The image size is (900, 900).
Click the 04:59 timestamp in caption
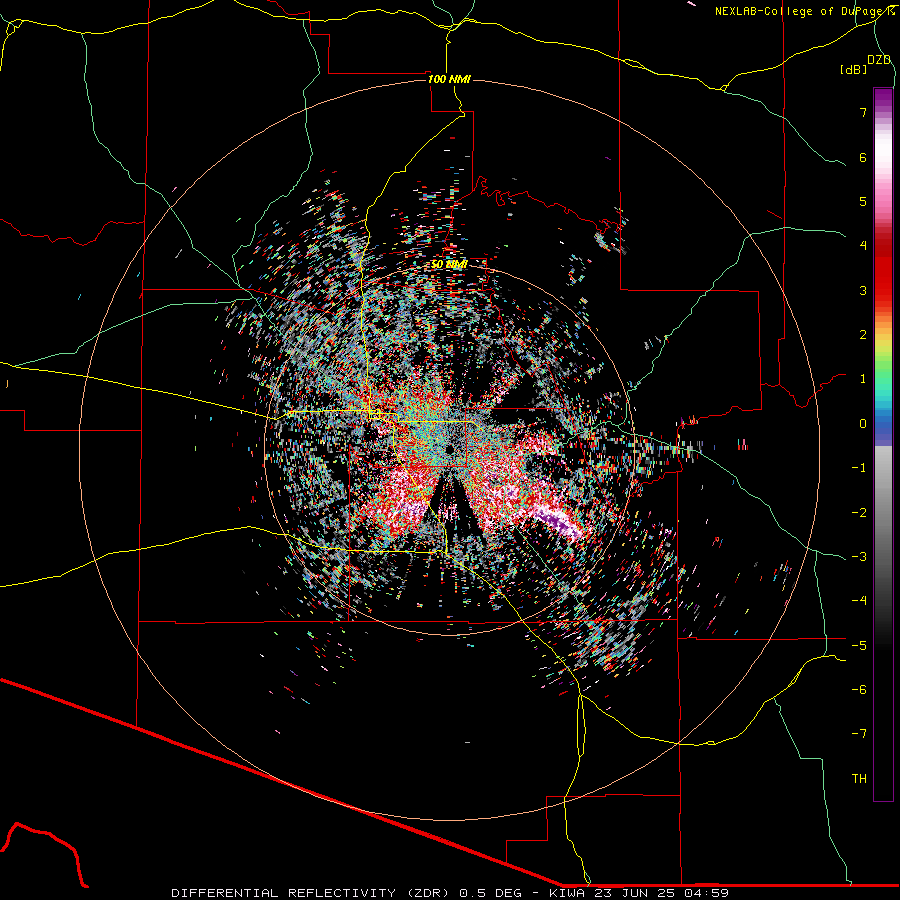(707, 893)
